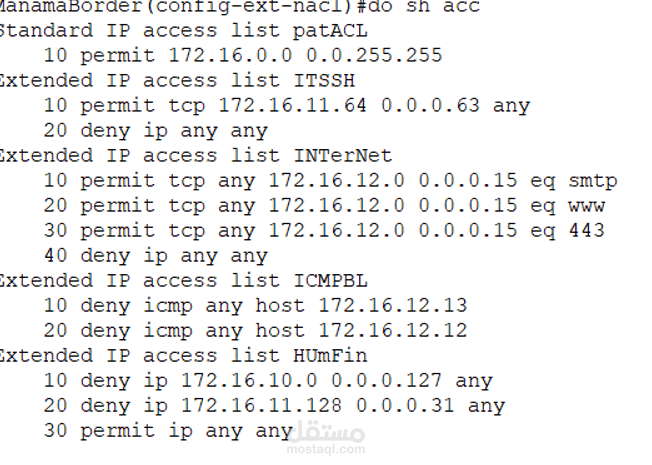Viewport: 652px width, 465px height.
Task: Select the line ending in eq www
Action: pyautogui.click(x=324, y=206)
